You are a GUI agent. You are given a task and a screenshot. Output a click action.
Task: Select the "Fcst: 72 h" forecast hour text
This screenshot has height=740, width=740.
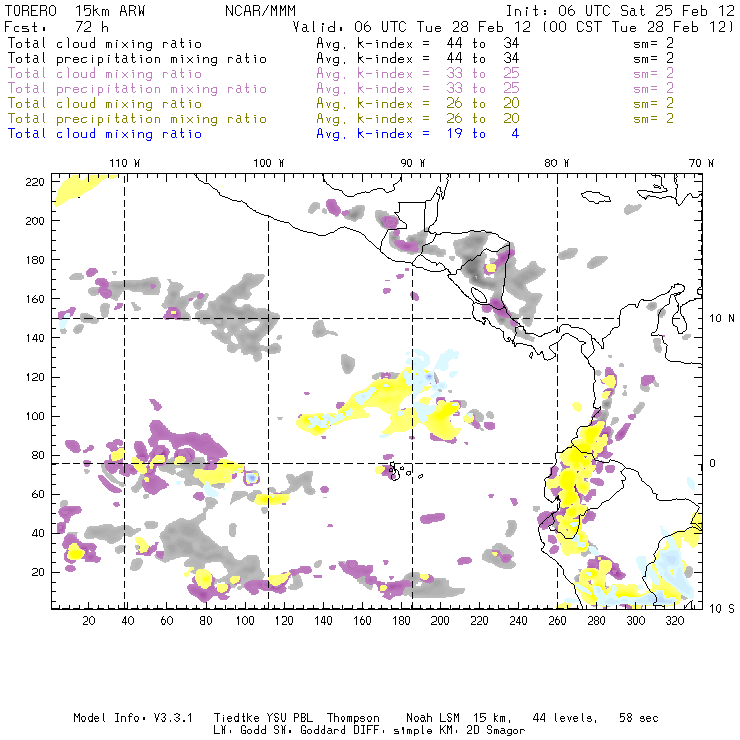click(x=56, y=27)
